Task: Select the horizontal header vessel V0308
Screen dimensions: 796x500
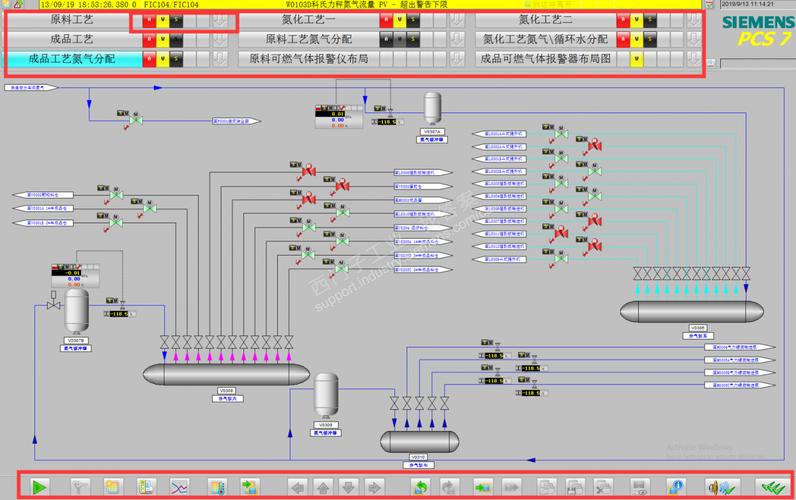Action: tap(226, 375)
